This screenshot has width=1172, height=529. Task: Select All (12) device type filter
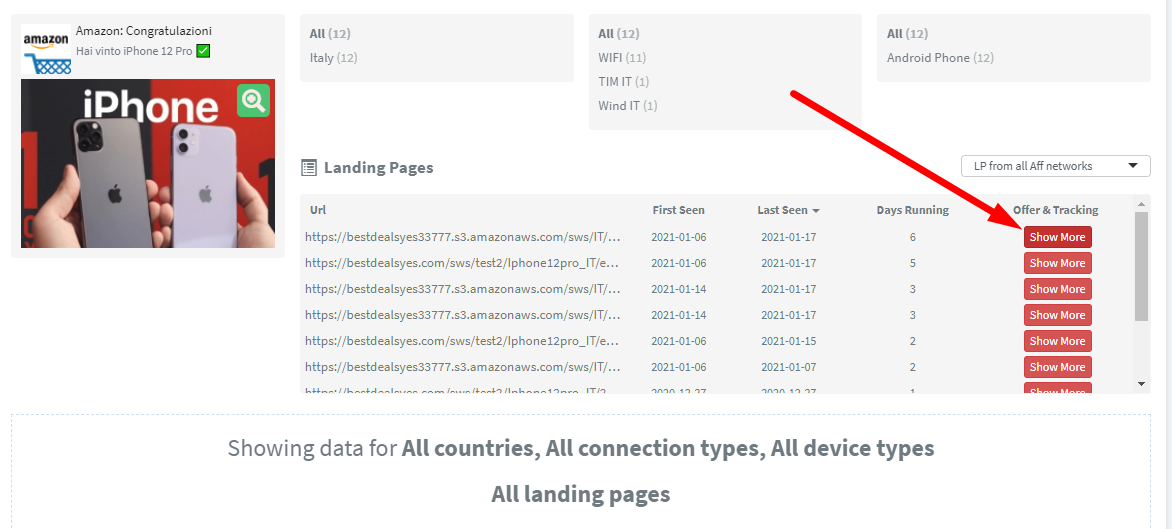click(907, 34)
